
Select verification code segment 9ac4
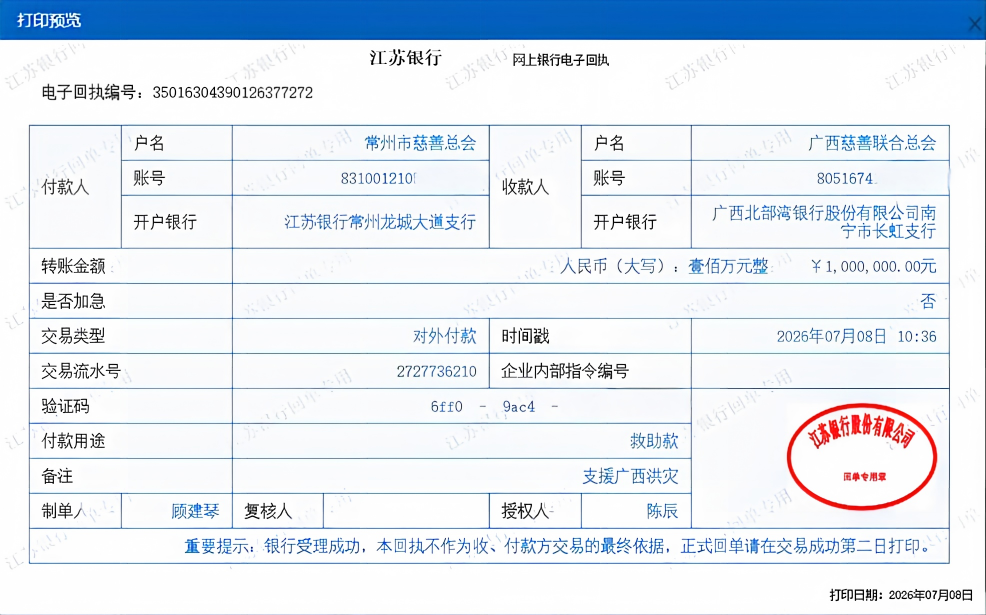519,407
